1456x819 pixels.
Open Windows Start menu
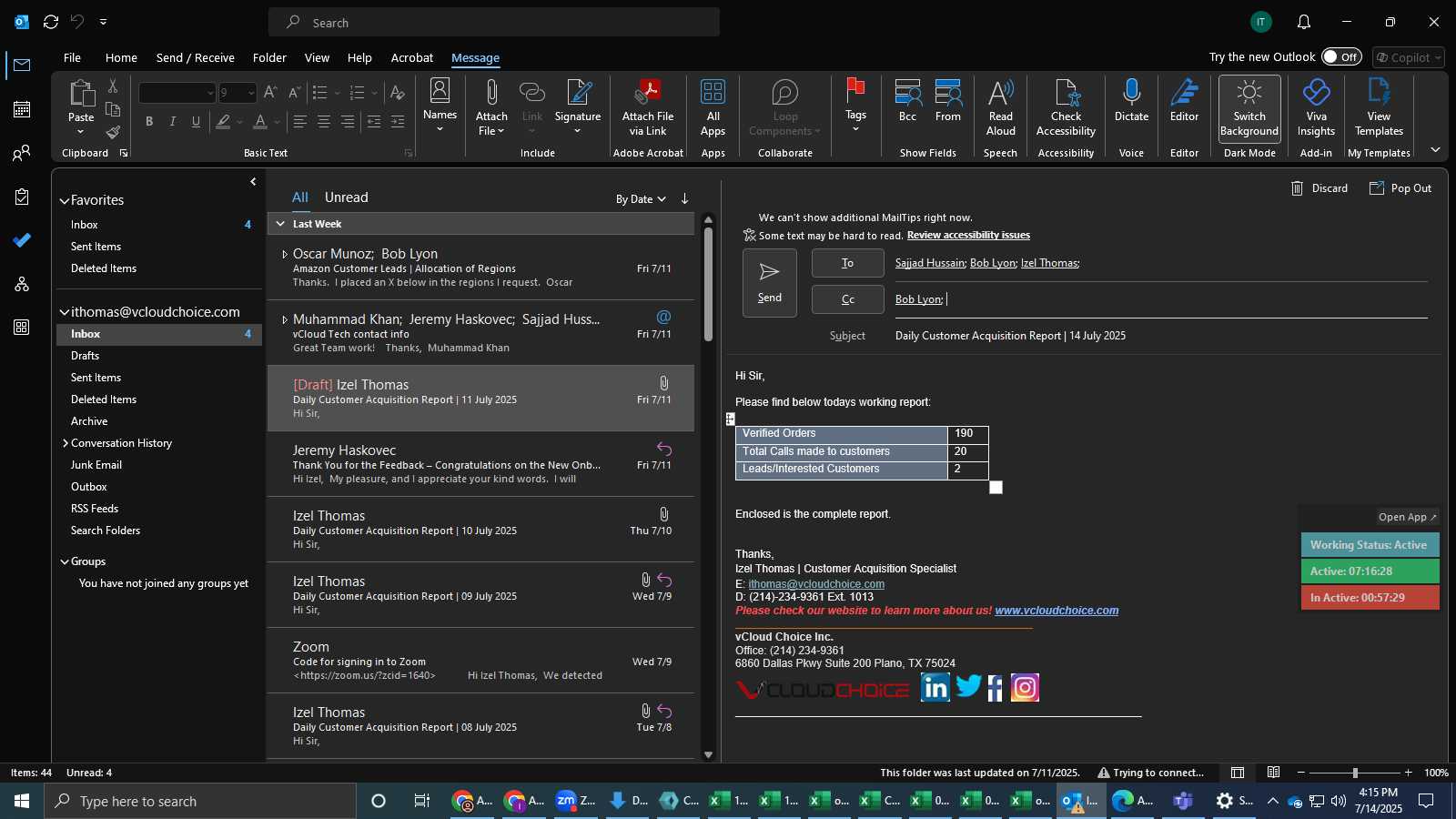click(x=22, y=801)
